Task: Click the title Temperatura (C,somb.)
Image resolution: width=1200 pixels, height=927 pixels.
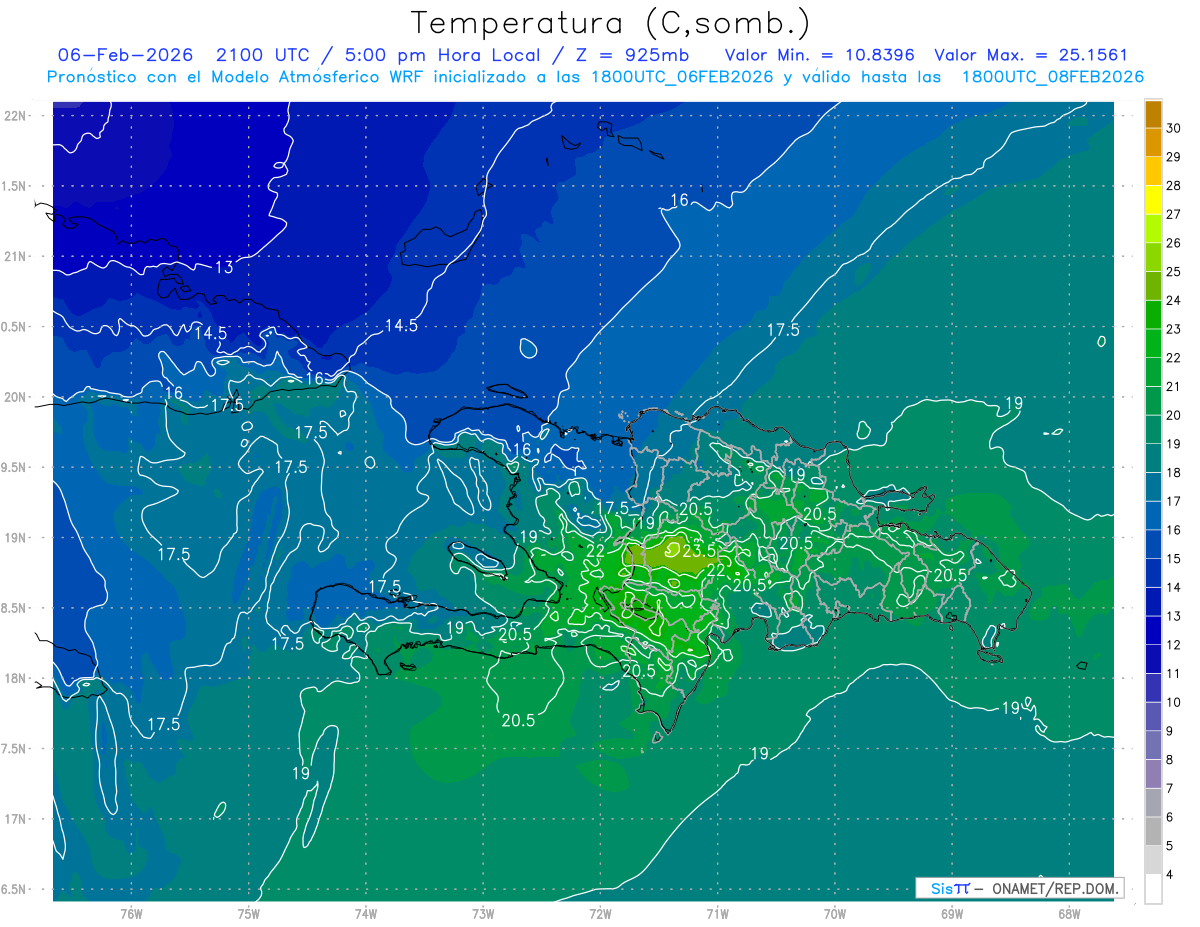Action: click(x=611, y=23)
